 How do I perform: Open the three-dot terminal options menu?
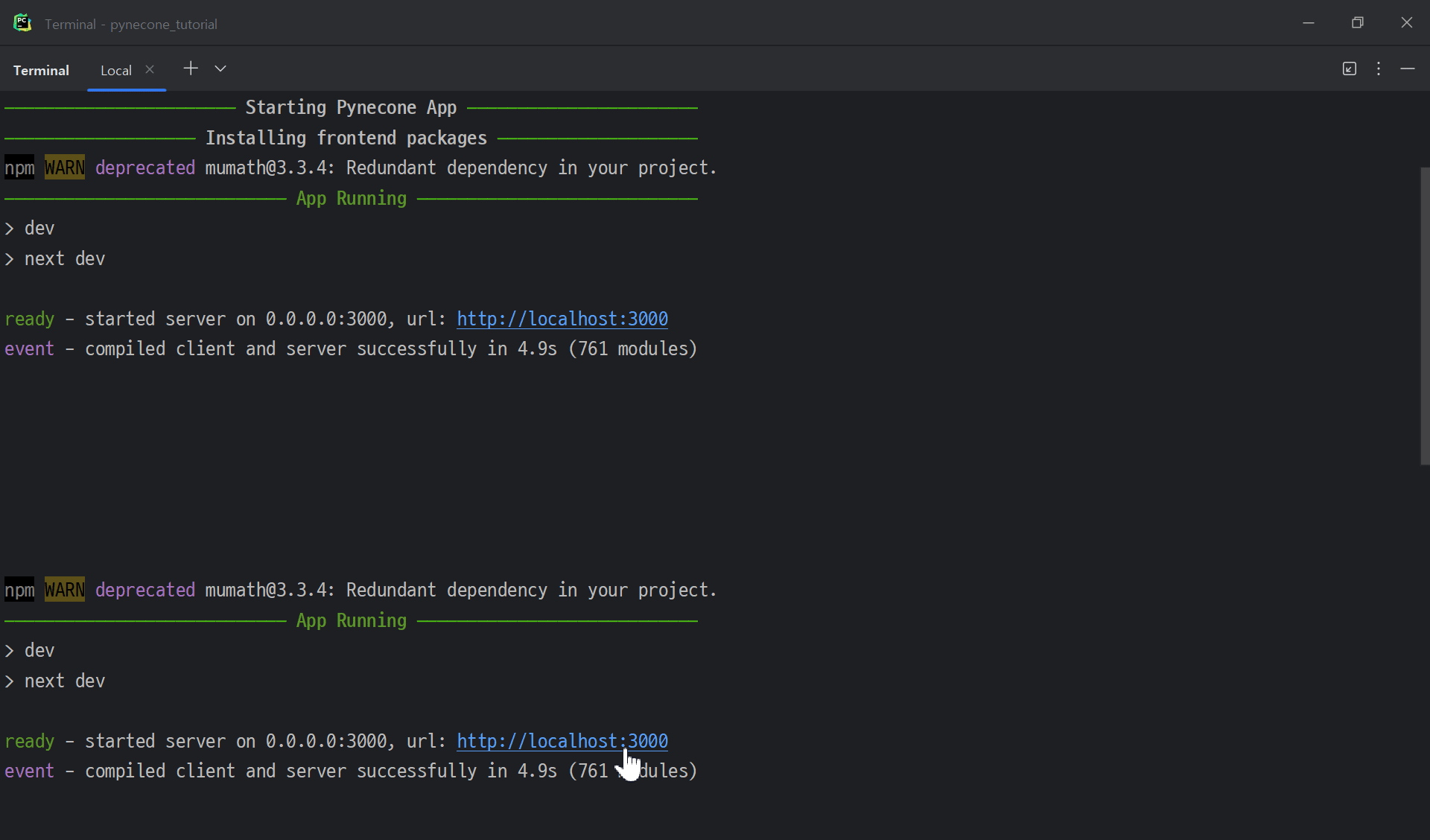tap(1379, 69)
